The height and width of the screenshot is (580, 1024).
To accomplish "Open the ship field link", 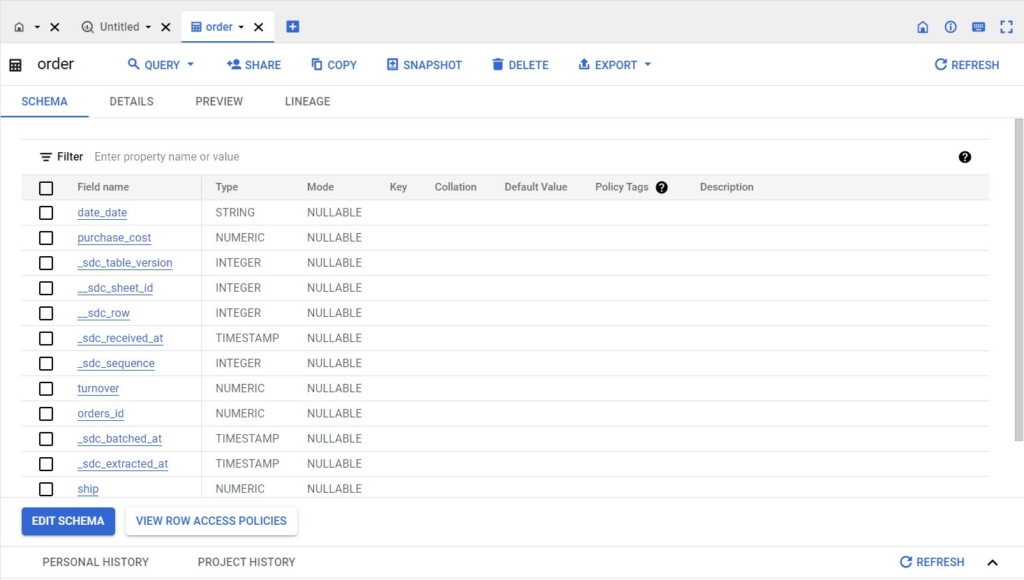I will coord(88,489).
